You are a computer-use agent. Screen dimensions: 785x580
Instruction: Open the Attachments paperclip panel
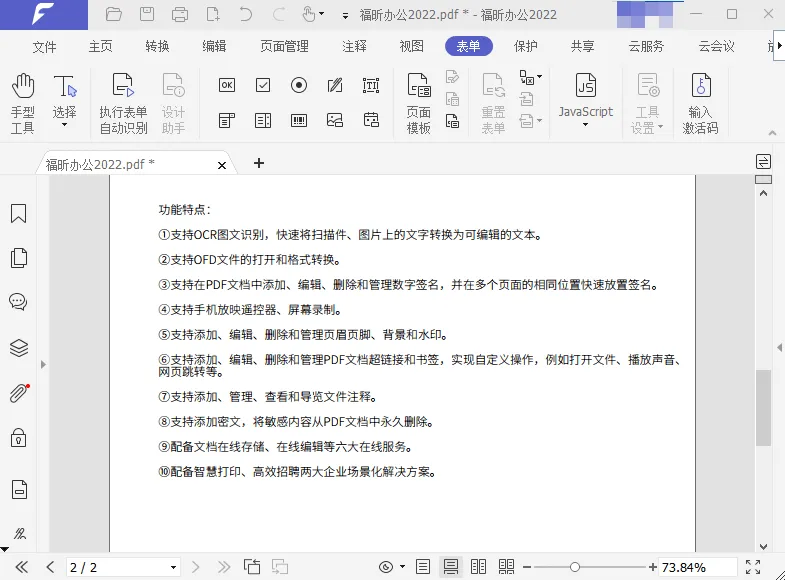pos(19,393)
